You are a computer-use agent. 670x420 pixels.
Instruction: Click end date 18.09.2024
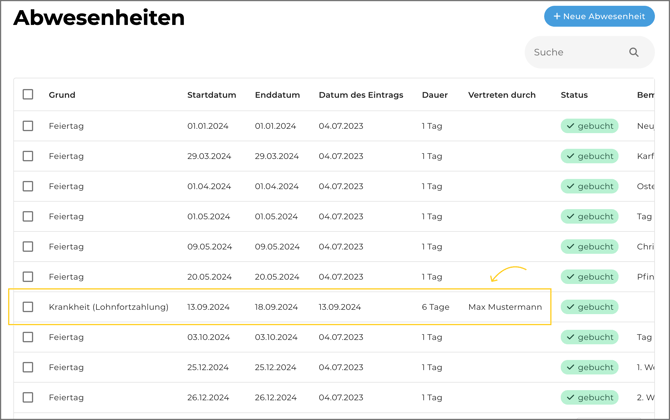click(x=276, y=307)
